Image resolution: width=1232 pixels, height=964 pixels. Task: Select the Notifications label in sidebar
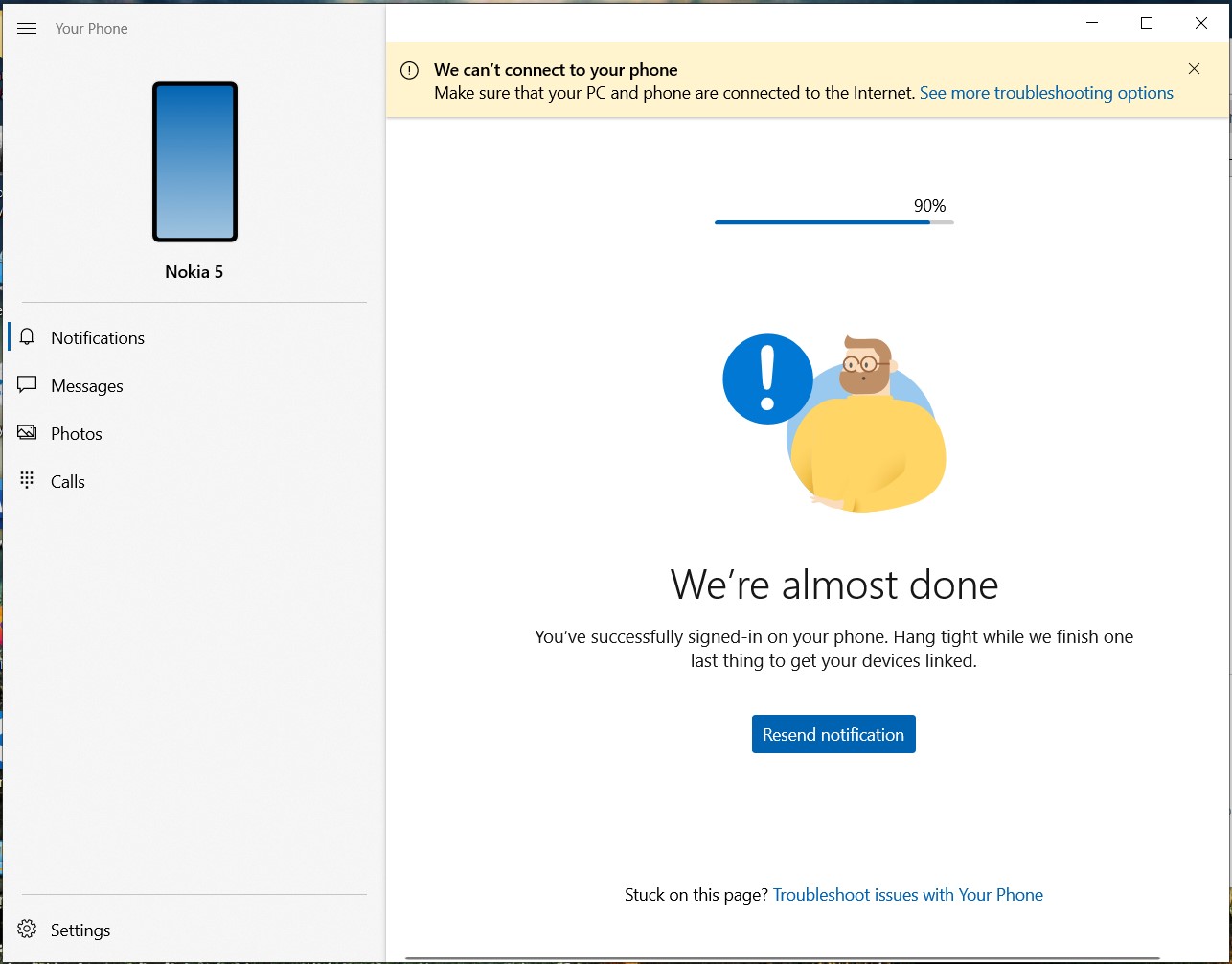(x=98, y=337)
